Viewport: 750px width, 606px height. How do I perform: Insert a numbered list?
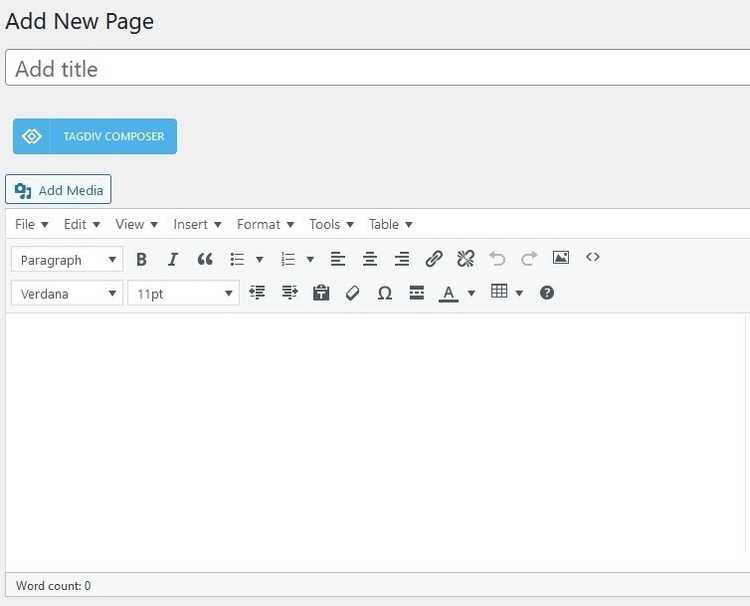pos(288,260)
